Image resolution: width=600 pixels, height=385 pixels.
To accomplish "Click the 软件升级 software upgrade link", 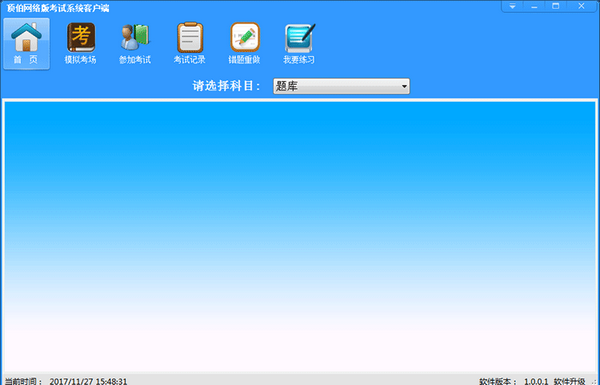I will [569, 381].
